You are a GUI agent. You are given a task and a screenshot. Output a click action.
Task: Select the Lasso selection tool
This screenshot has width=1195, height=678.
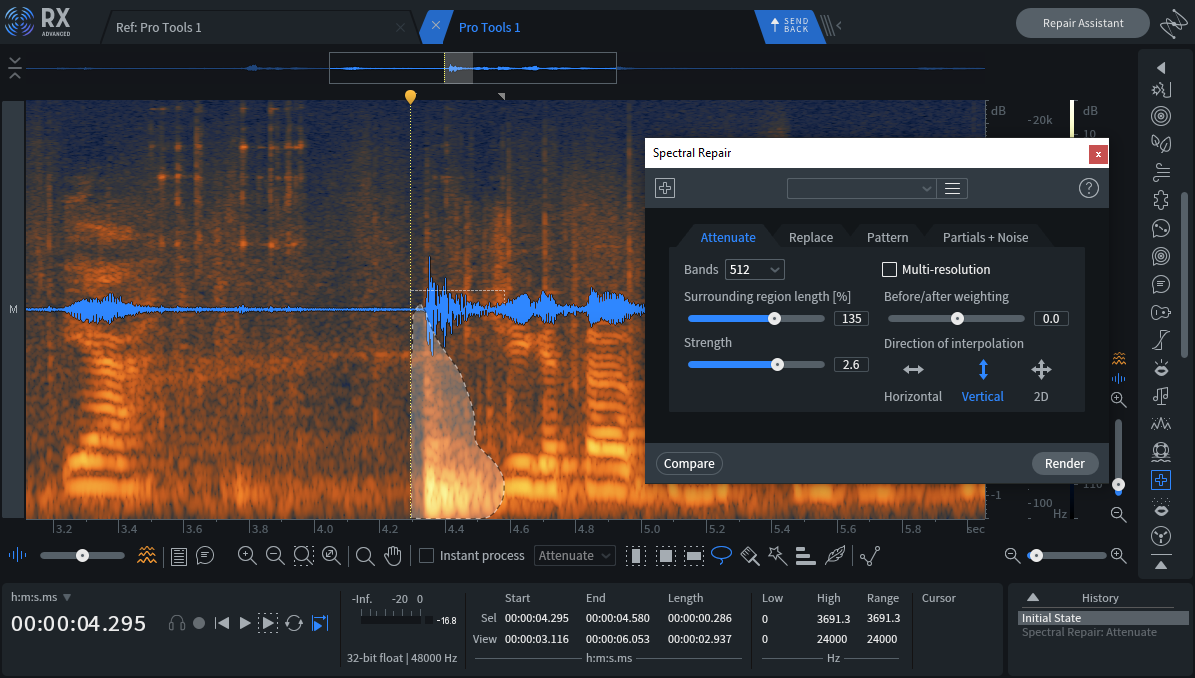point(721,555)
